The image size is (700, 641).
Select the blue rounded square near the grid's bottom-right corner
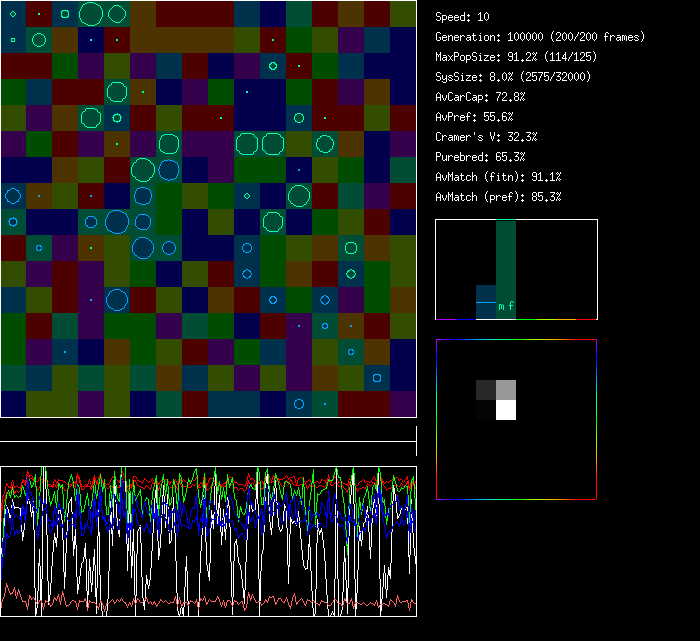click(x=377, y=378)
